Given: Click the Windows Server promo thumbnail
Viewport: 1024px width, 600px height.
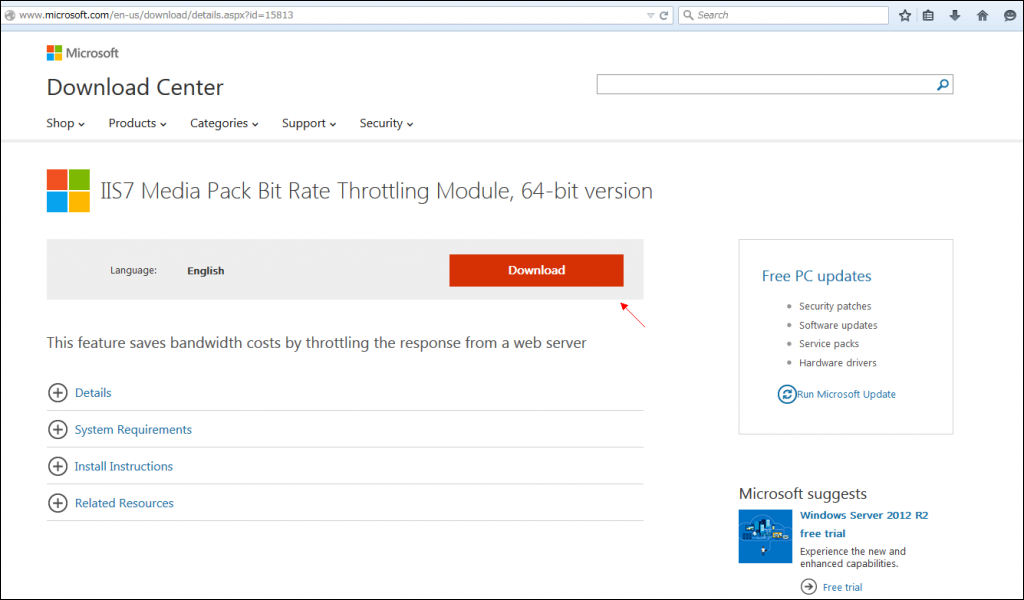Looking at the screenshot, I should pyautogui.click(x=765, y=536).
